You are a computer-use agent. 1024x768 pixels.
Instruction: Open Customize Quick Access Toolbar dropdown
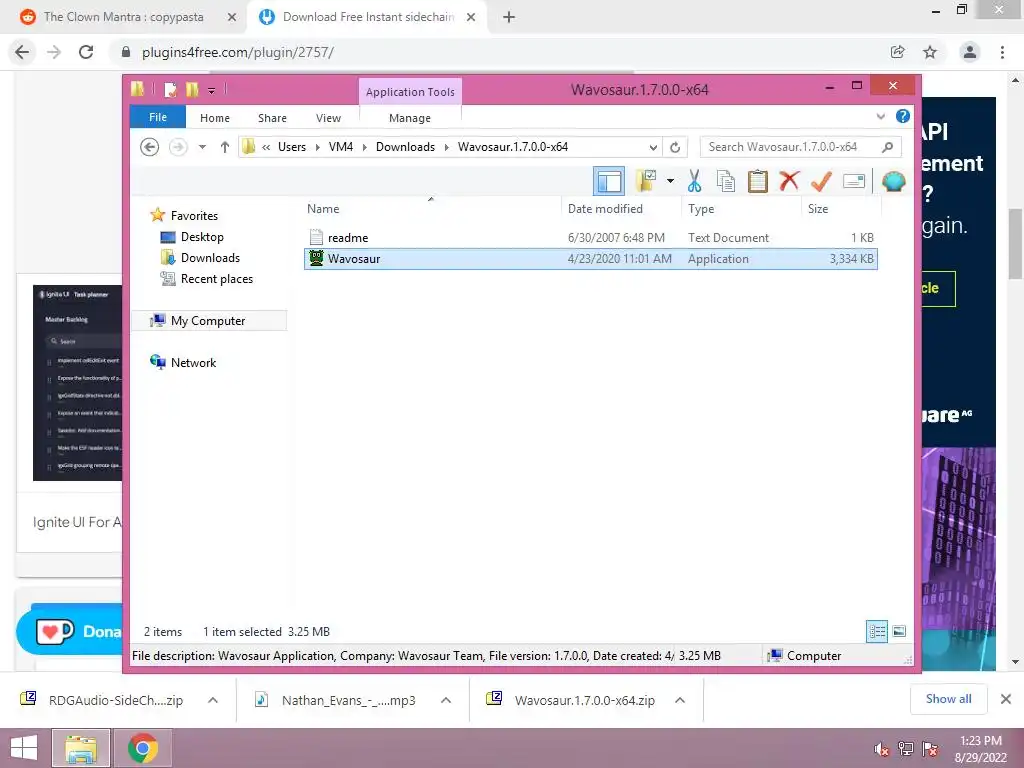pos(212,90)
